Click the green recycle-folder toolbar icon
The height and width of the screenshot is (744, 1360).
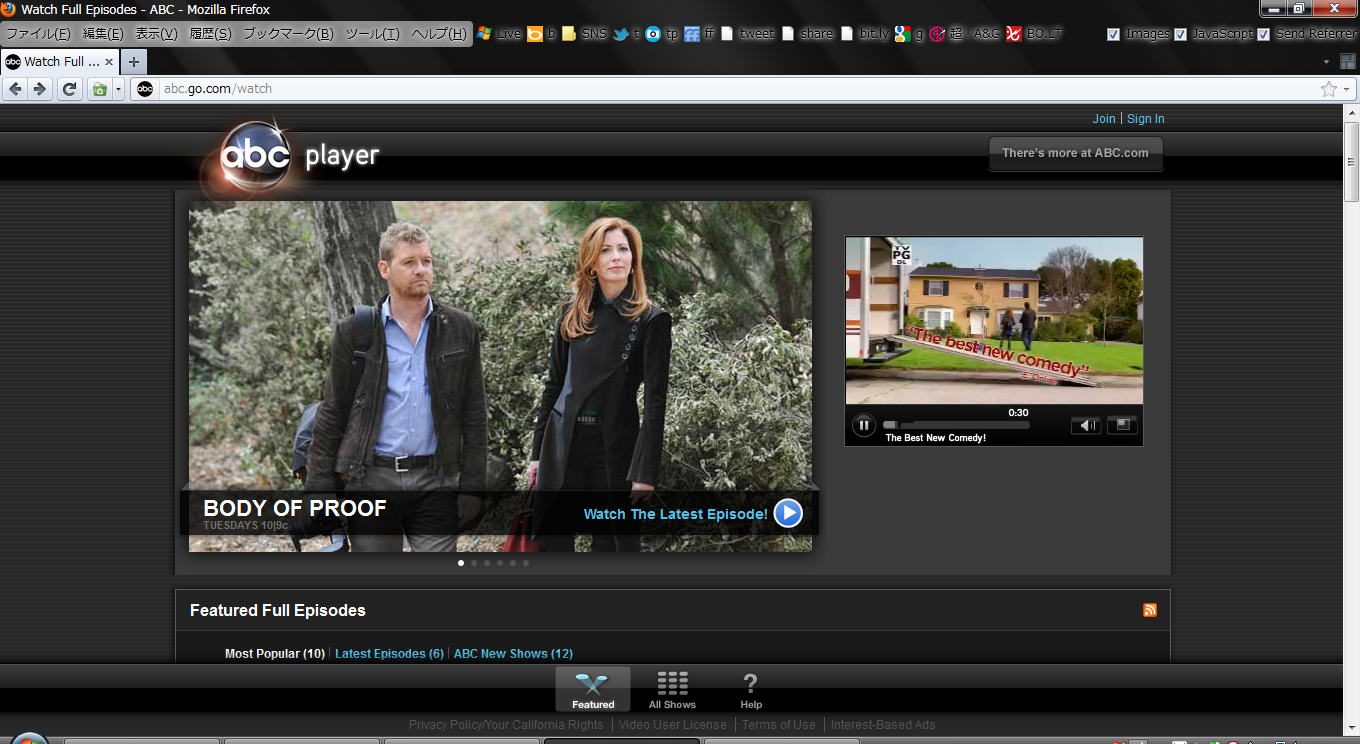pos(100,89)
